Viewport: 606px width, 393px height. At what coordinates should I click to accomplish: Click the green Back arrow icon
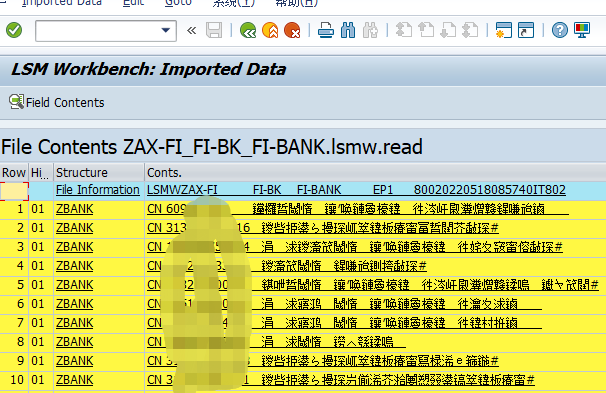tap(248, 30)
